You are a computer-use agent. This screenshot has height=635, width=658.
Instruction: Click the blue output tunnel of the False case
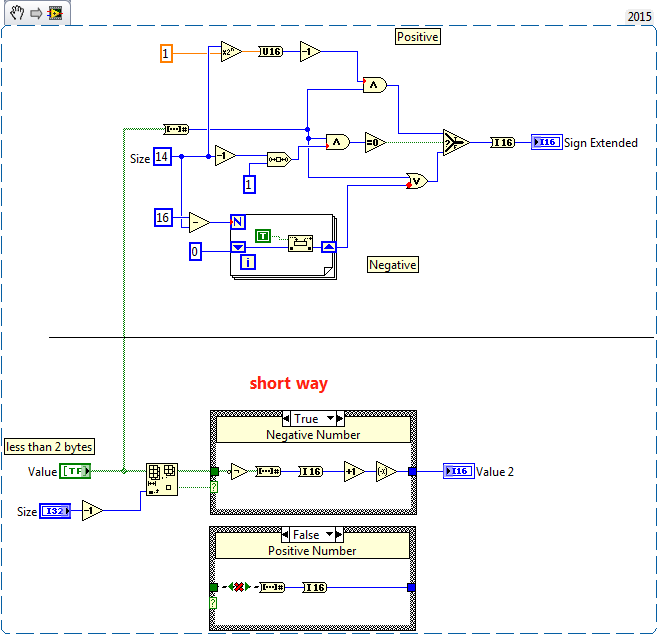point(411,587)
